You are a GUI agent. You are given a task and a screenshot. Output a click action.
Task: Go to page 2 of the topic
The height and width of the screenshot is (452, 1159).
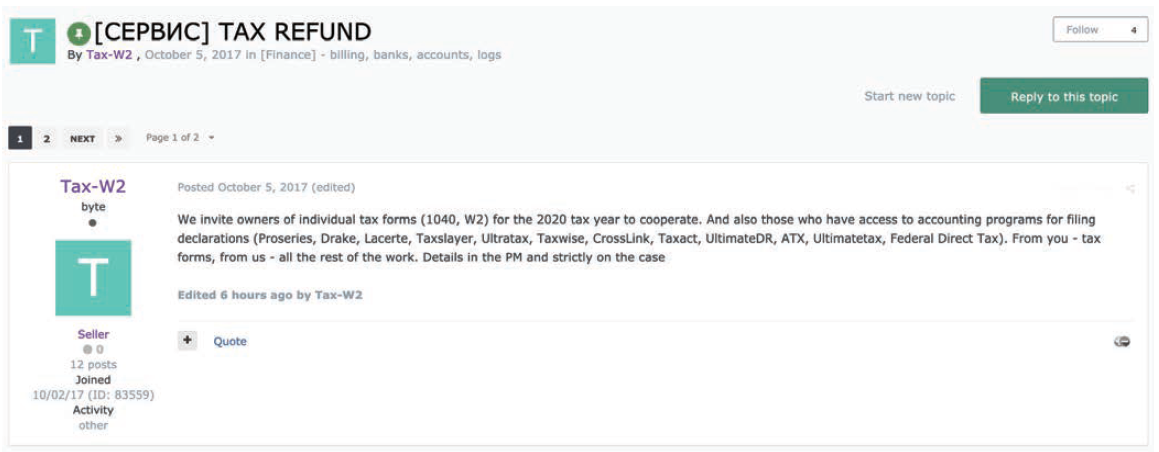[46, 138]
